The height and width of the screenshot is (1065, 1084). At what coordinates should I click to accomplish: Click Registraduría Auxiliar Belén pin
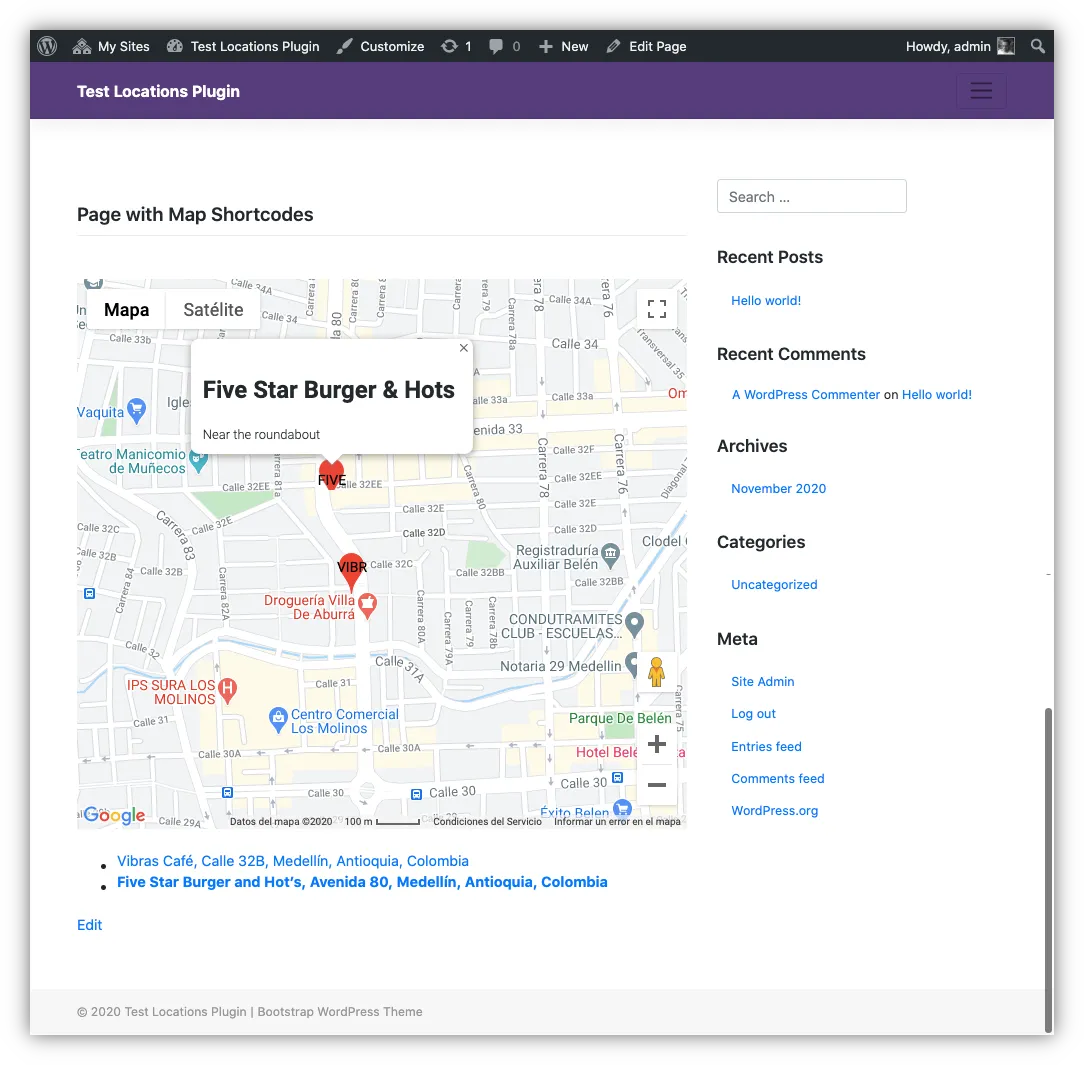610,554
